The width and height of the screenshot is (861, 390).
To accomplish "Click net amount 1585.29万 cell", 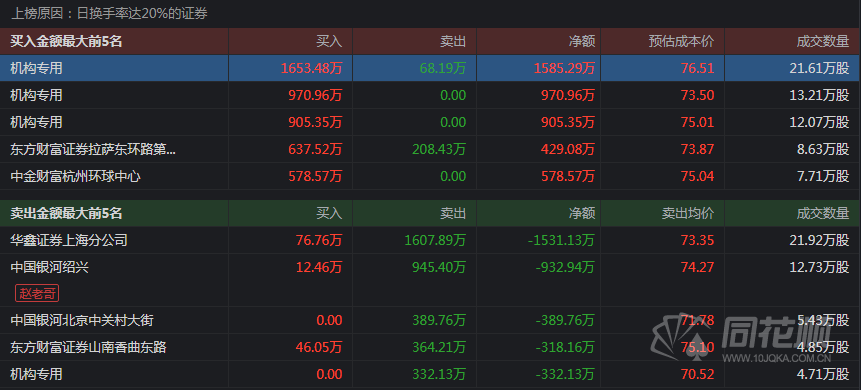I will (564, 68).
